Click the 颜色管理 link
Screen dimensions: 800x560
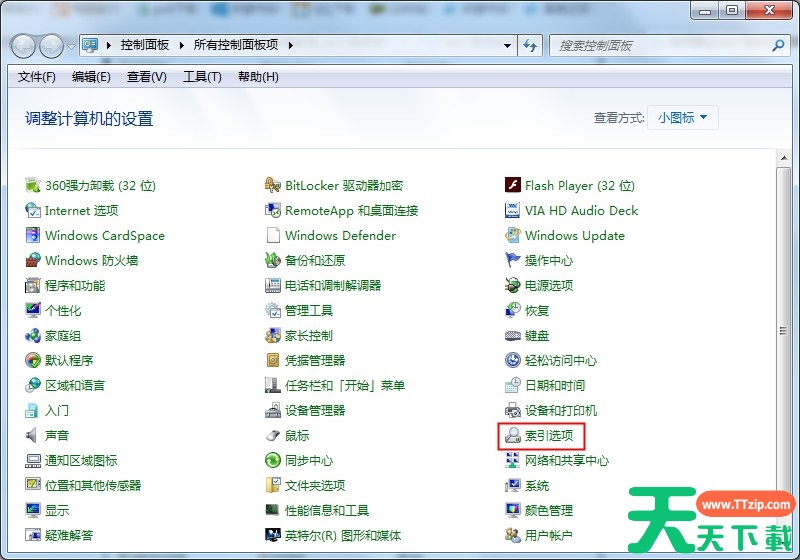pyautogui.click(x=549, y=511)
